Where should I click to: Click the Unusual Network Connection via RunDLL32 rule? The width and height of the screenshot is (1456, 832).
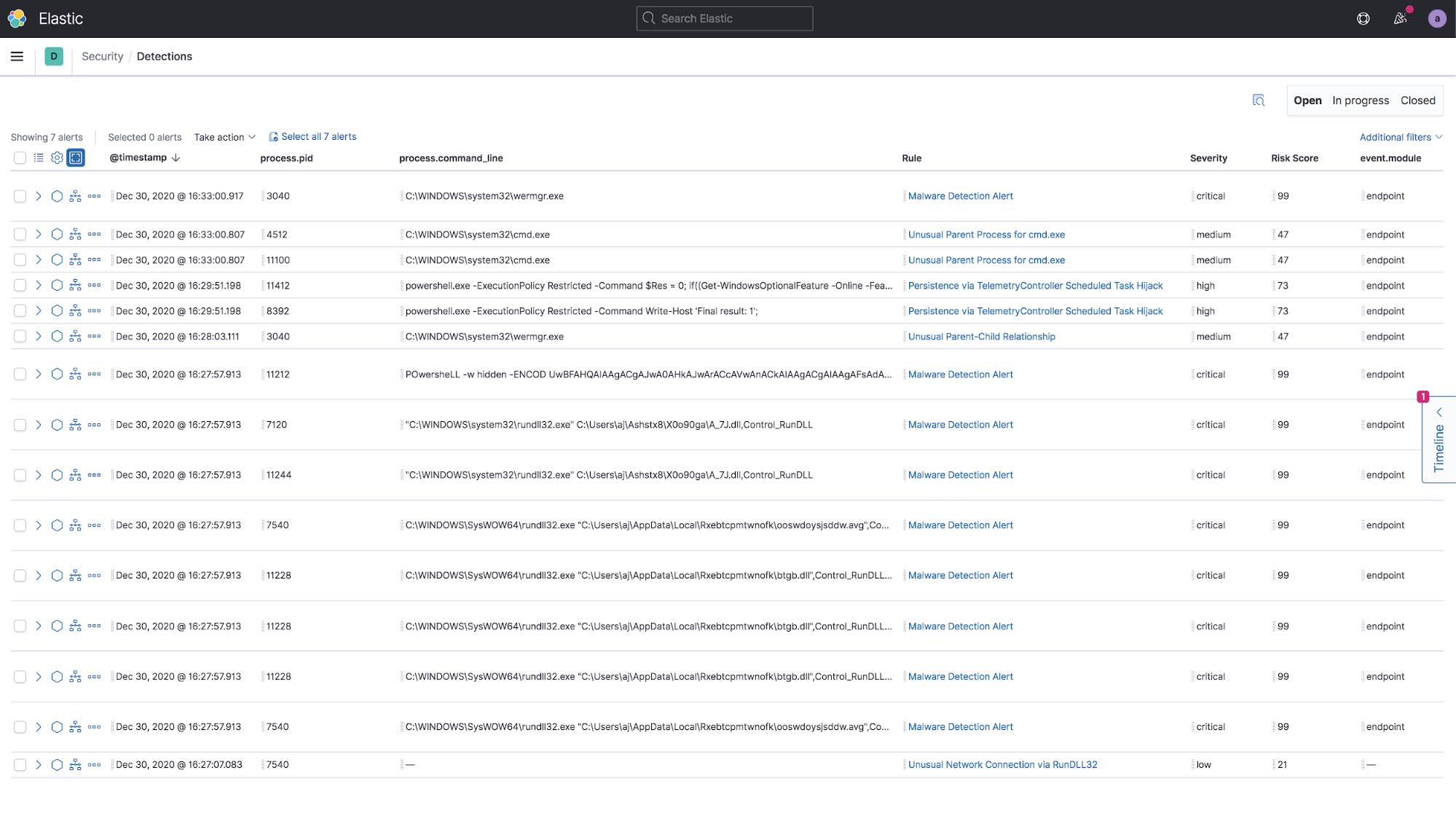(1003, 764)
